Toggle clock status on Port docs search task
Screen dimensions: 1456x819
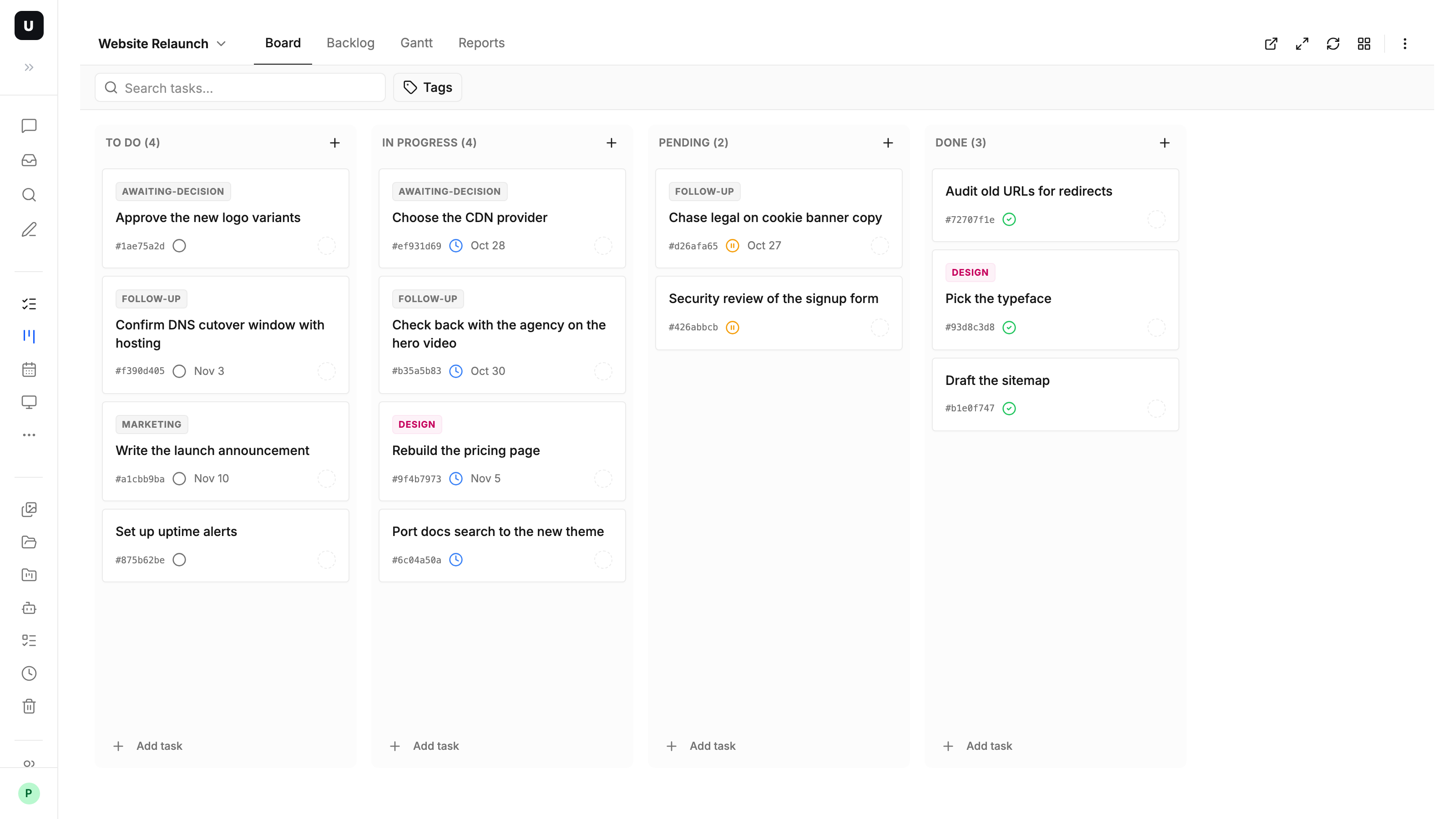(455, 560)
